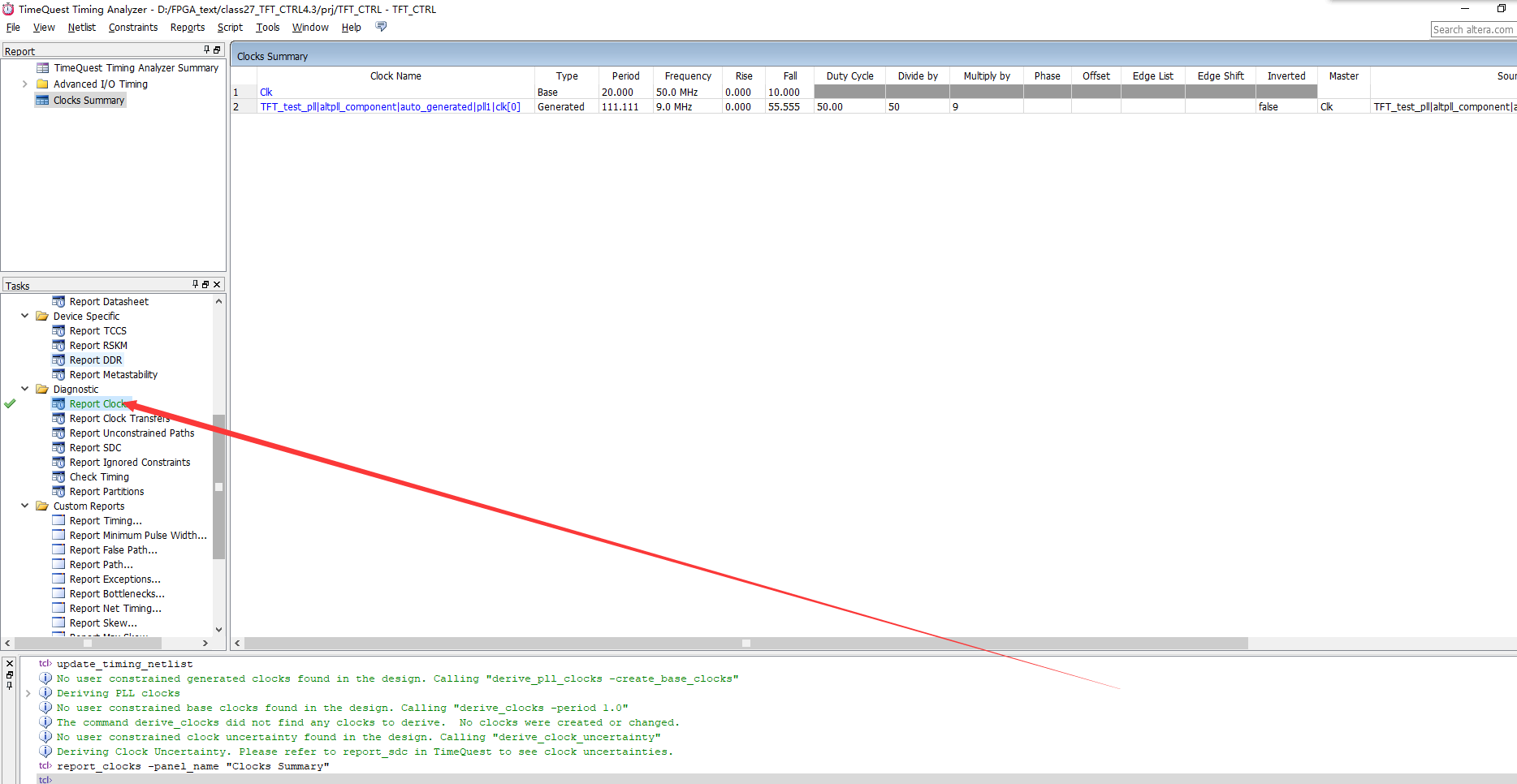This screenshot has width=1517, height=784.
Task: Close the Tasks panel
Action: point(217,284)
